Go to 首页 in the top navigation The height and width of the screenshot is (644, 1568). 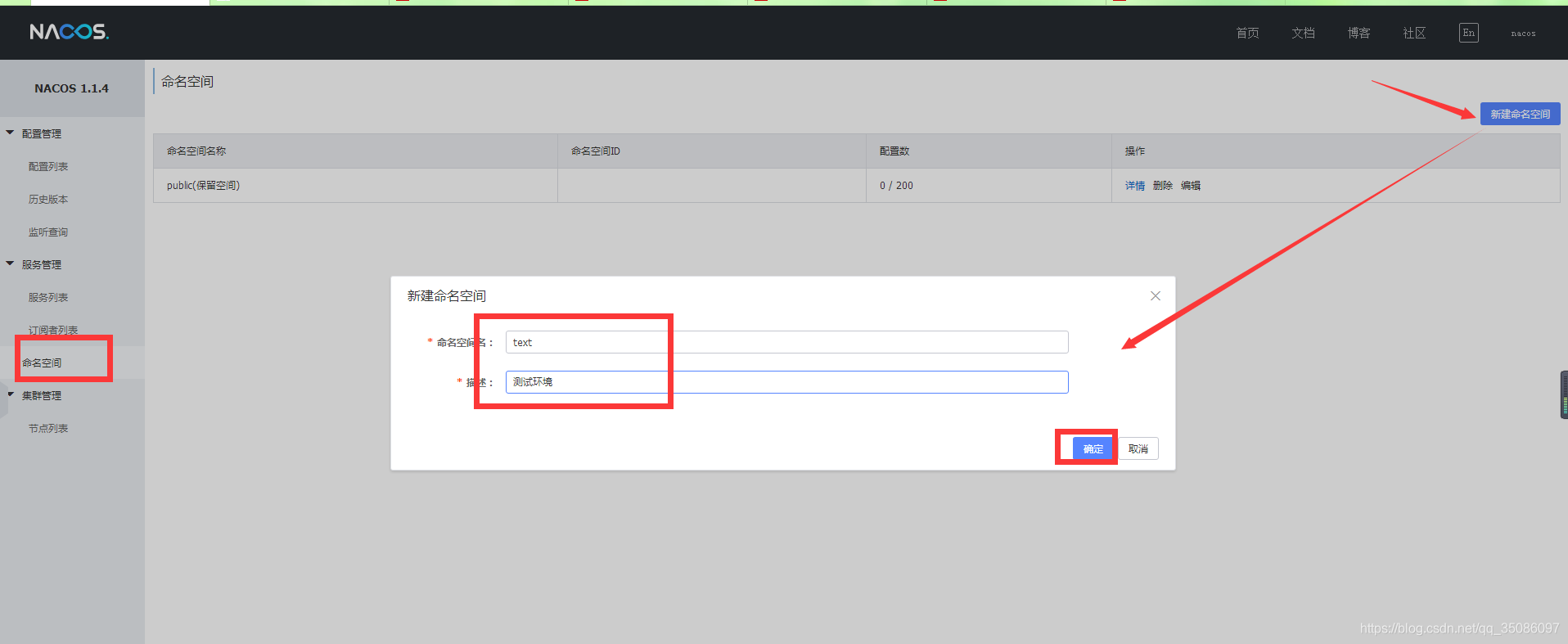pyautogui.click(x=1247, y=33)
